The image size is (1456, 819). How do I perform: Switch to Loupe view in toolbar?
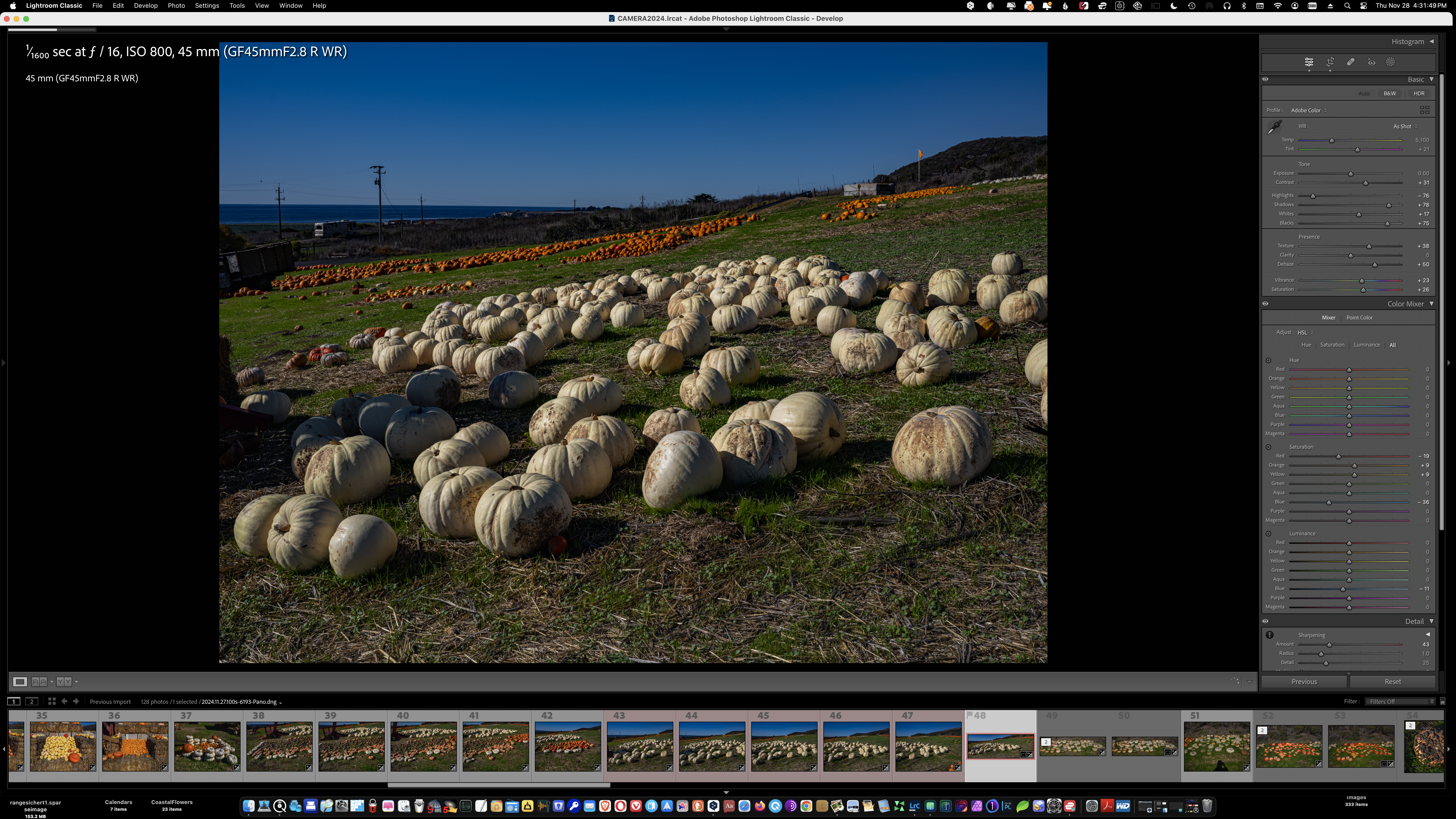point(20,682)
